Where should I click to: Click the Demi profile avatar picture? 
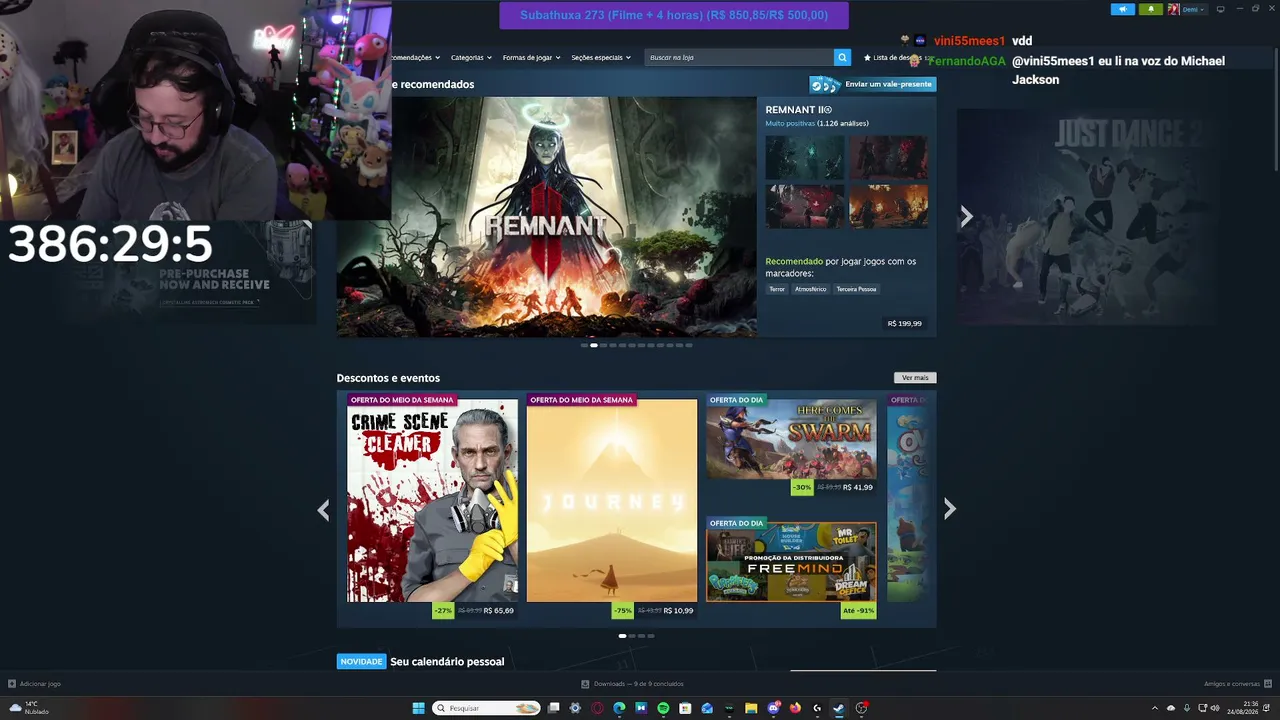1173,9
